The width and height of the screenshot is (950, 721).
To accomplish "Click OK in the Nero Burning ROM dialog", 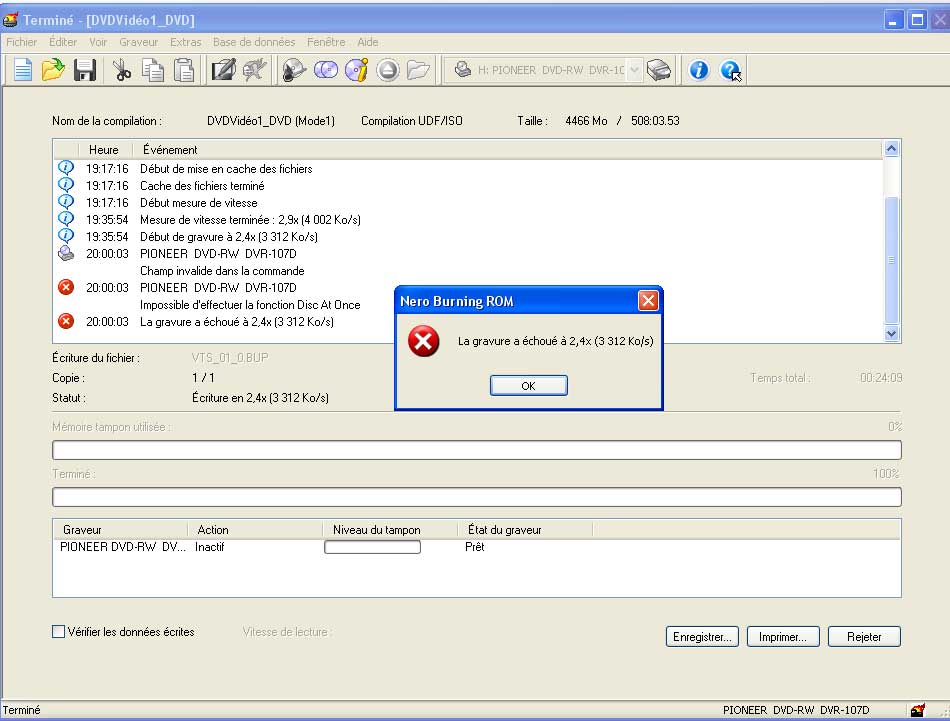I will coord(528,385).
